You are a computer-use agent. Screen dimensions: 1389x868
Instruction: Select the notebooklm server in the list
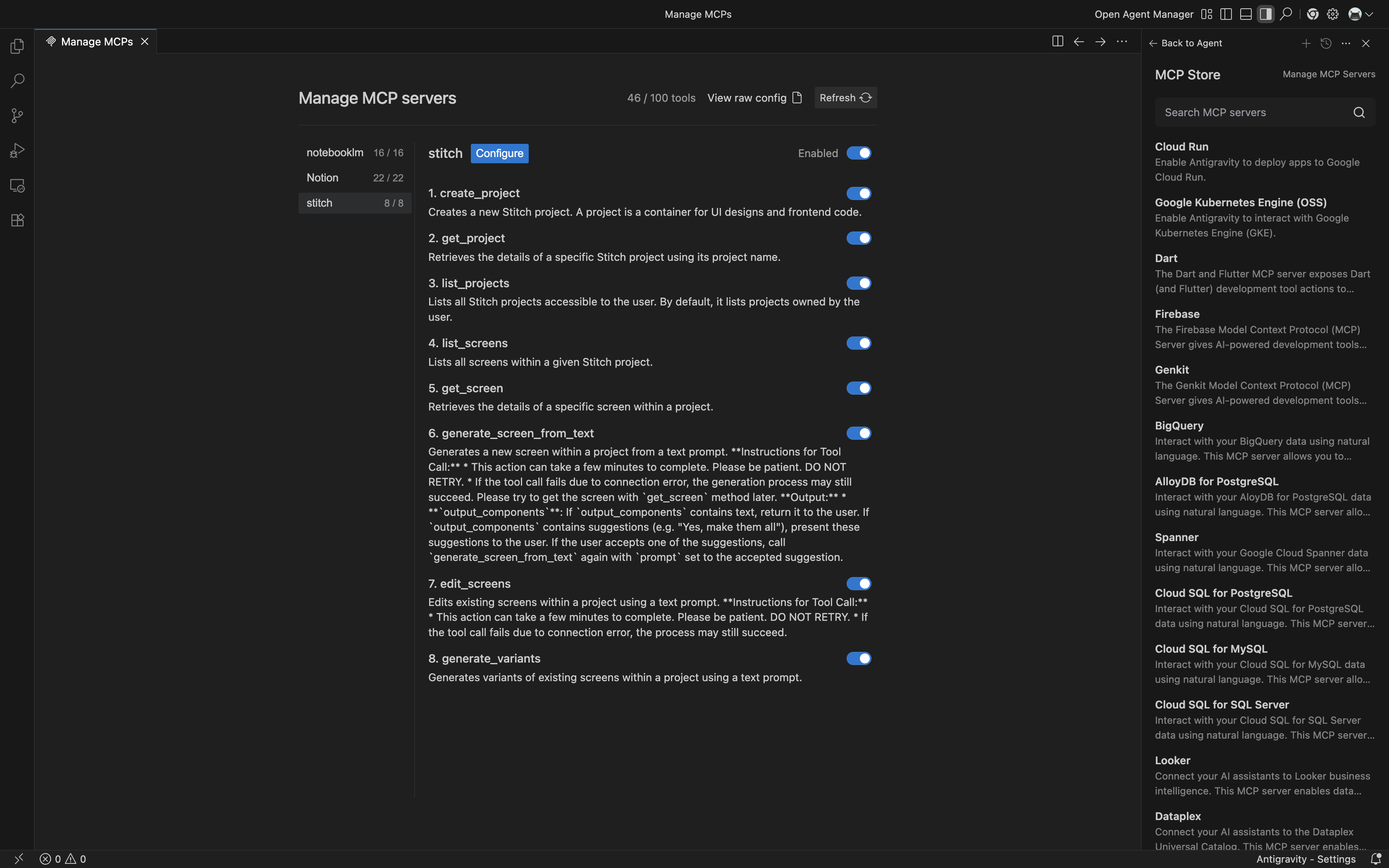click(x=355, y=153)
